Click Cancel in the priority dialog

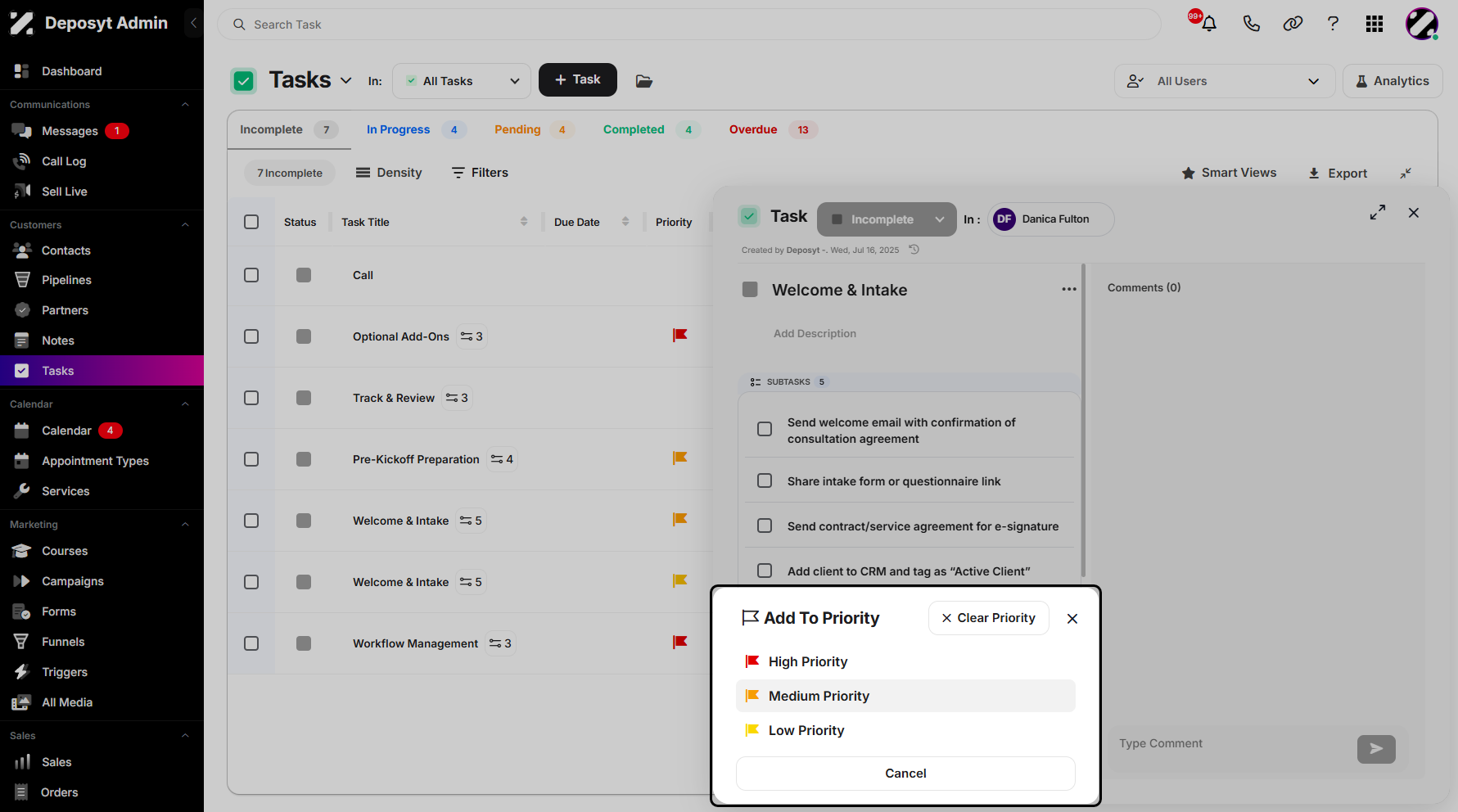(x=905, y=774)
